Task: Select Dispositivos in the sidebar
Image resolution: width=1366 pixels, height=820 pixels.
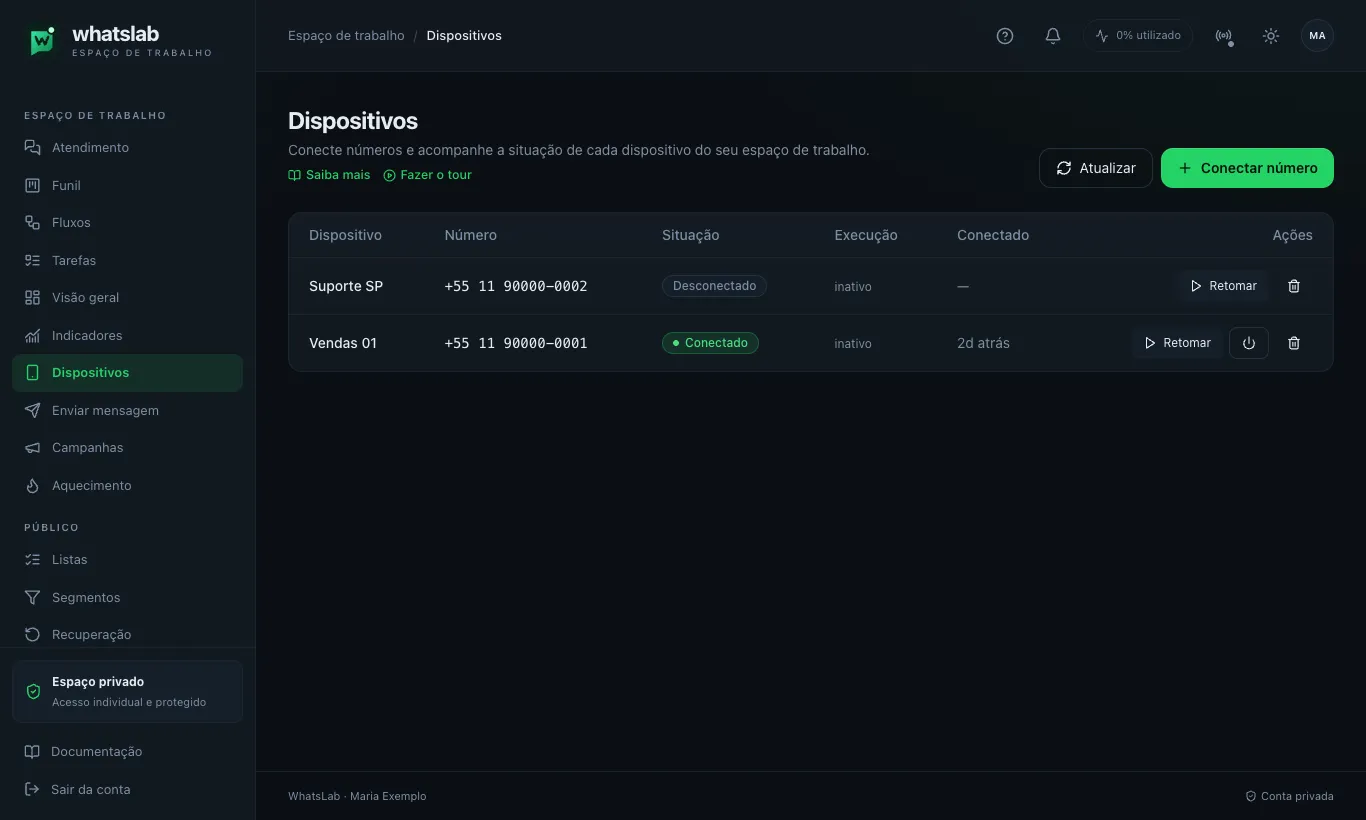Action: coord(127,373)
